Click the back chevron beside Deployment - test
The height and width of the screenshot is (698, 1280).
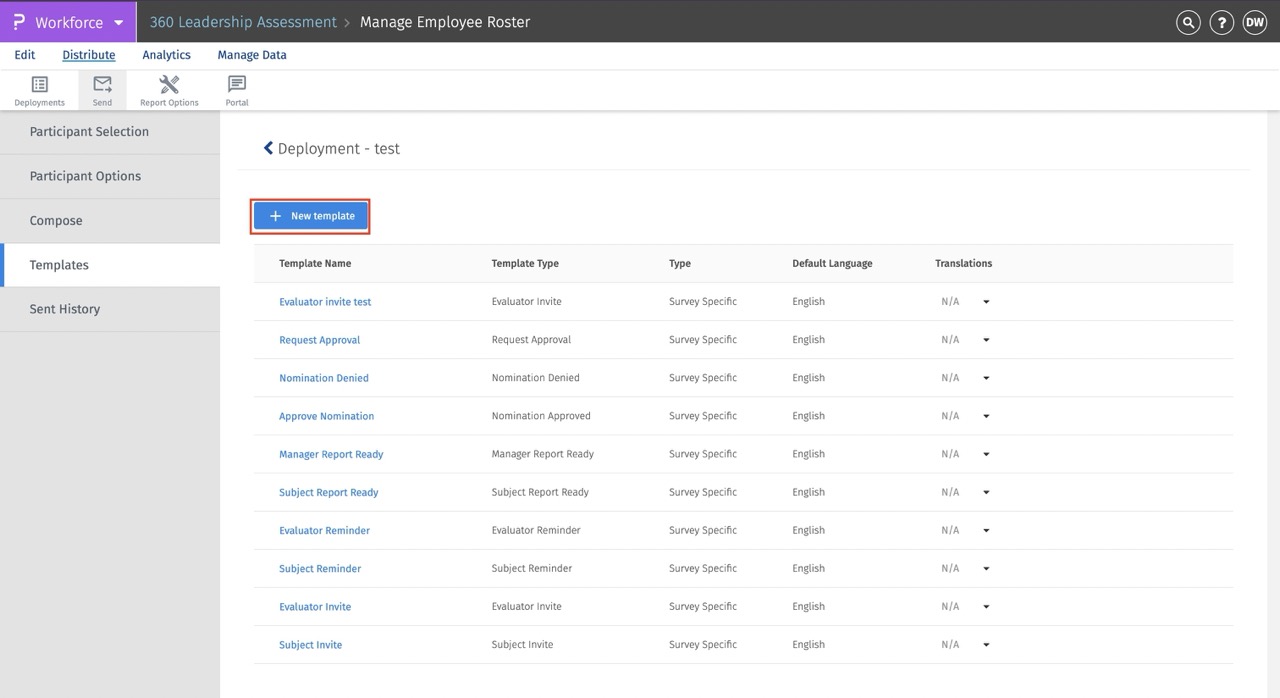[268, 148]
